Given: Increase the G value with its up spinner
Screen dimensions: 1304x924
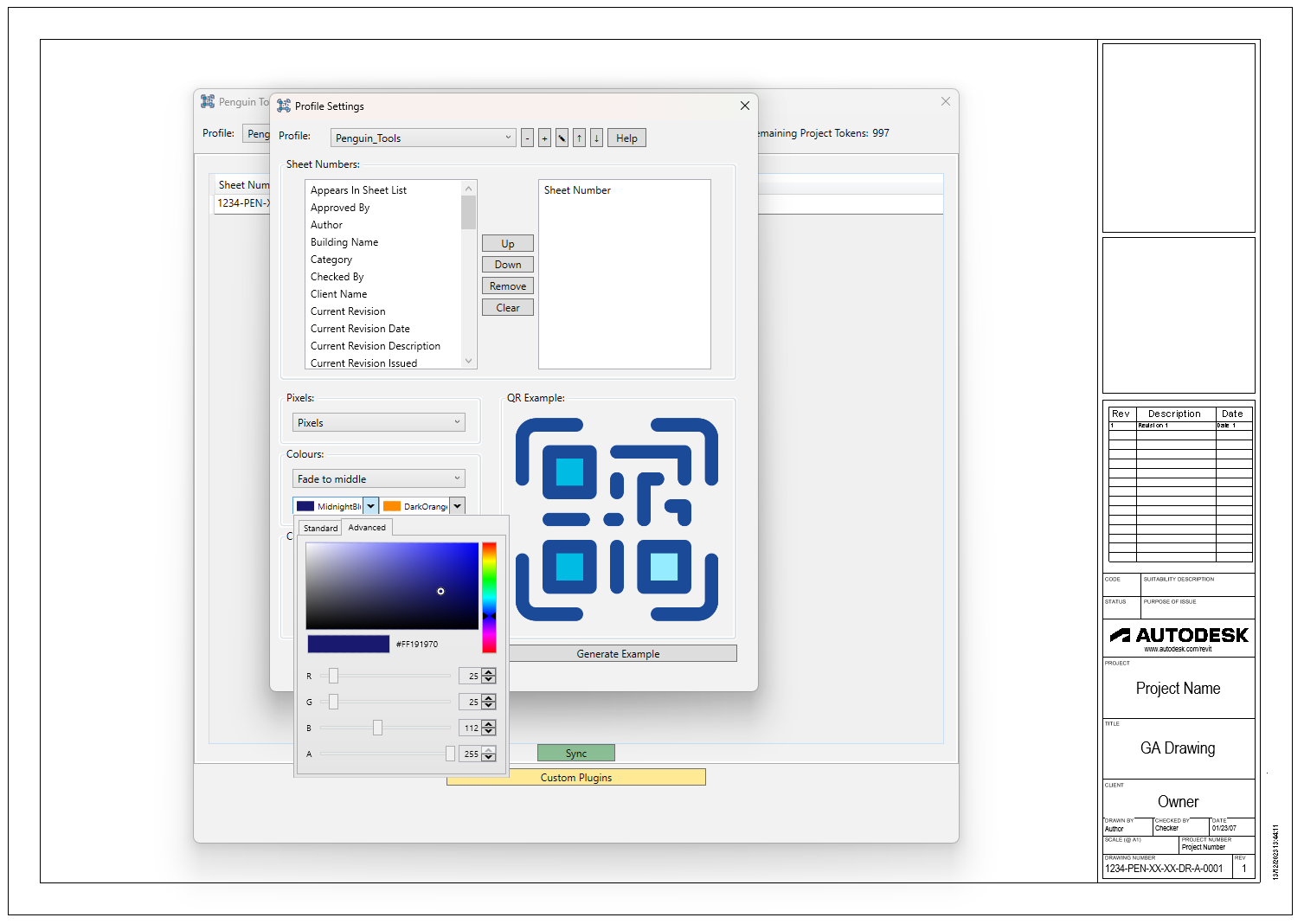Looking at the screenshot, I should click(x=489, y=698).
